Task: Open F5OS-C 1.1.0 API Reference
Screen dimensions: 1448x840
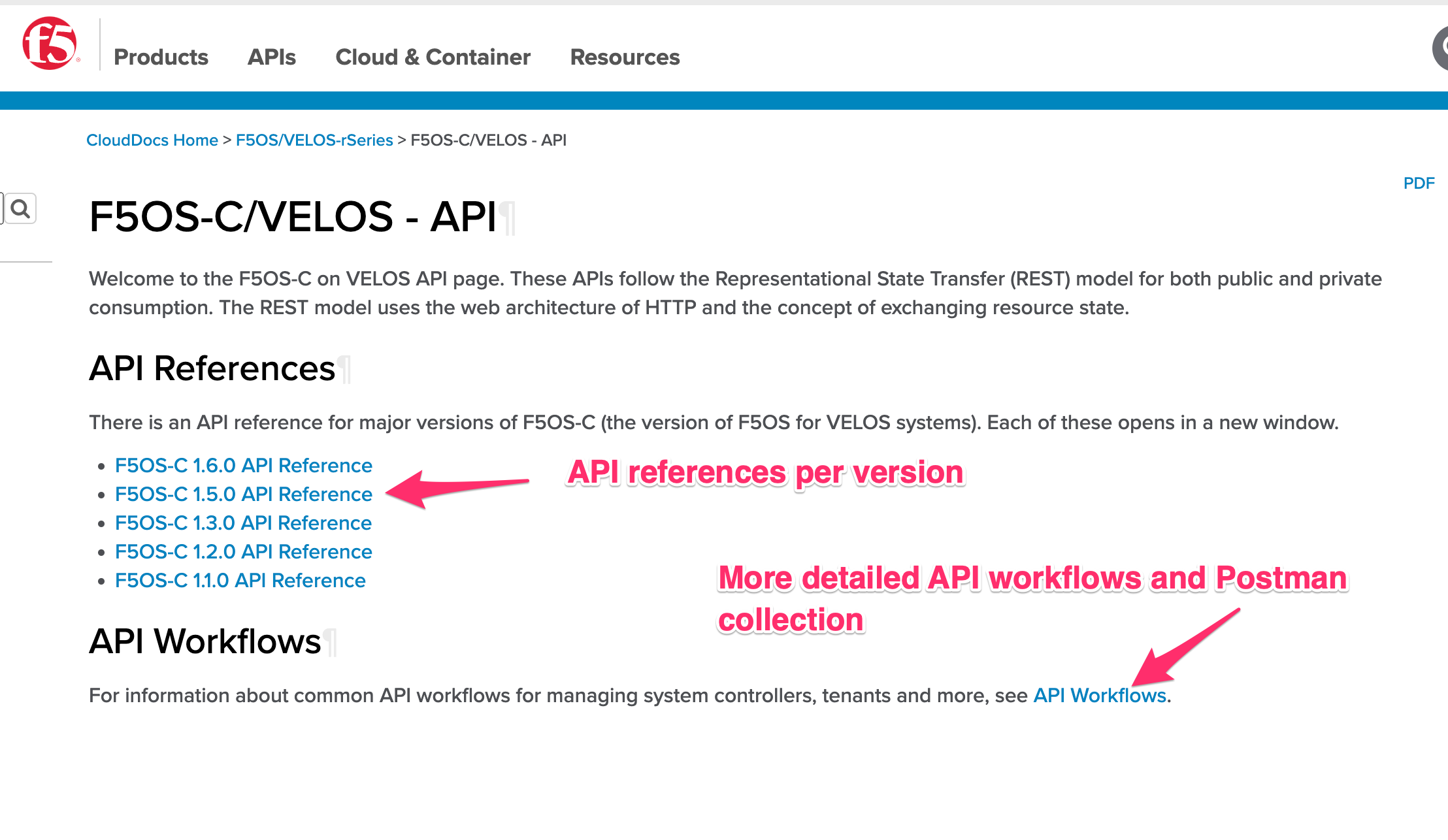Action: pyautogui.click(x=240, y=580)
